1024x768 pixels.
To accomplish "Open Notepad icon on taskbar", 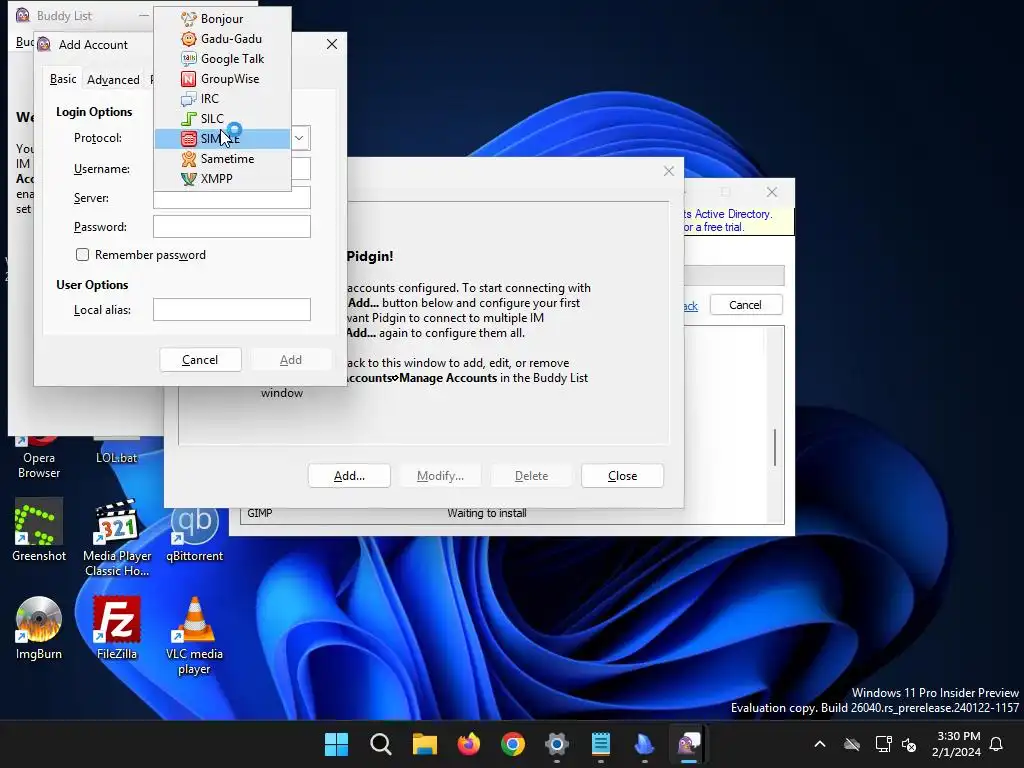I will point(601,744).
